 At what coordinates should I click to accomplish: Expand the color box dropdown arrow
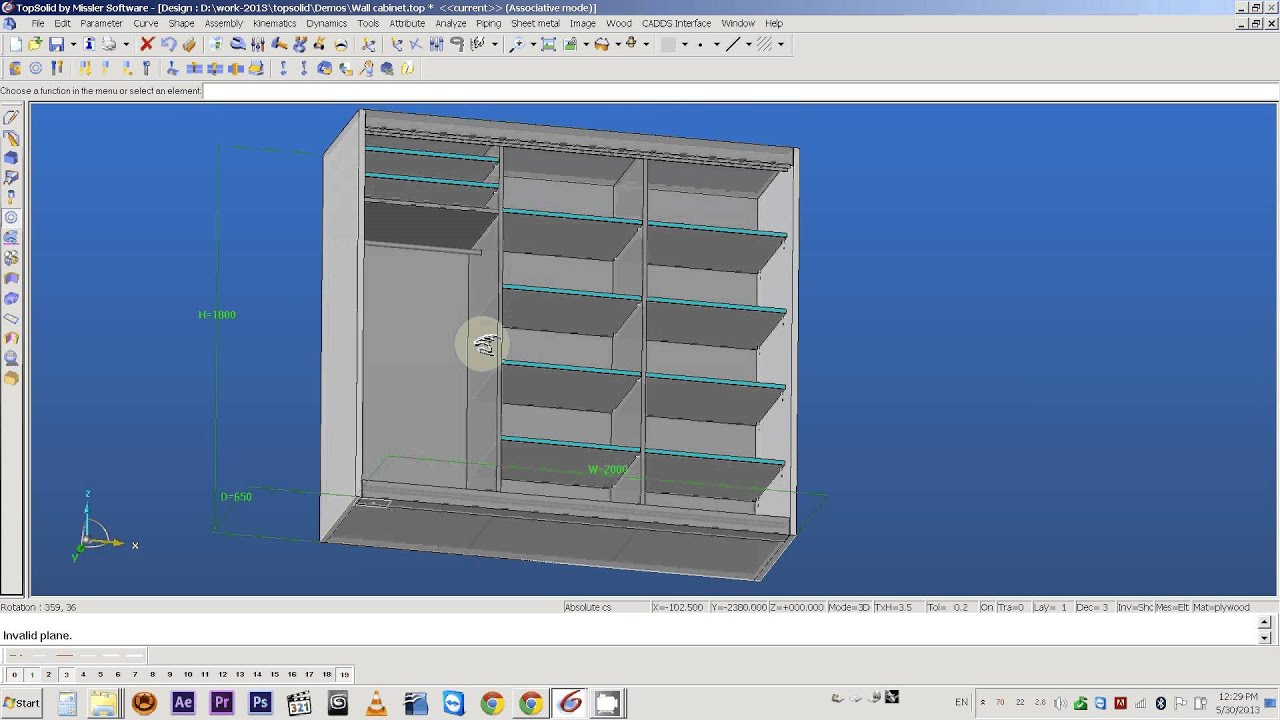click(684, 44)
